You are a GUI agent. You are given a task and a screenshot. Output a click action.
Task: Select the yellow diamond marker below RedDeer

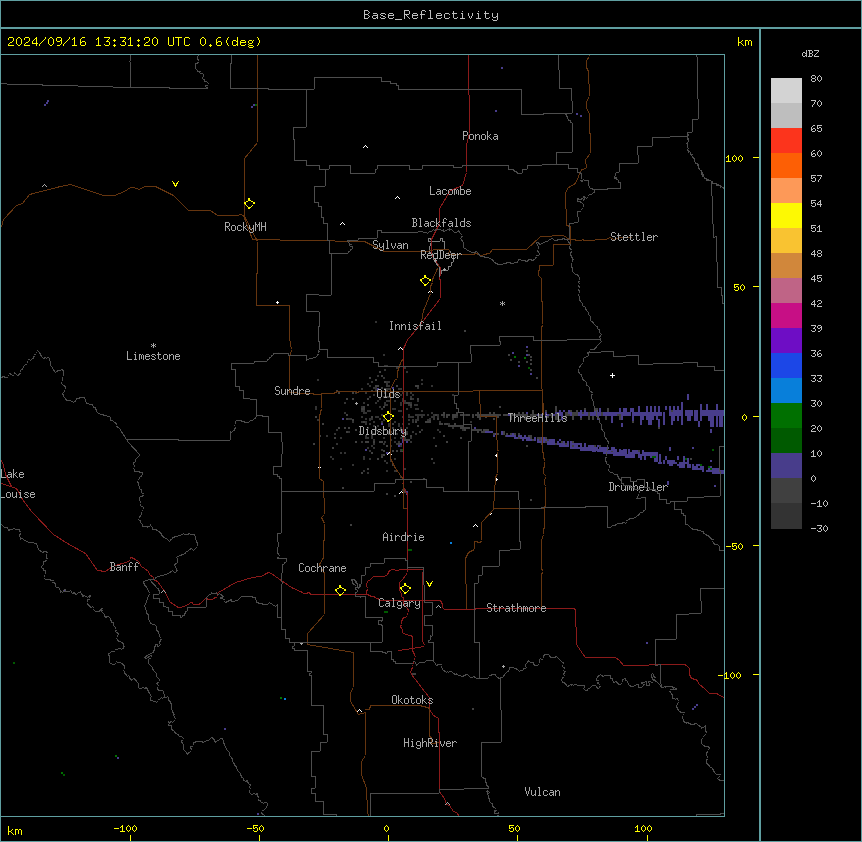pyautogui.click(x=426, y=281)
